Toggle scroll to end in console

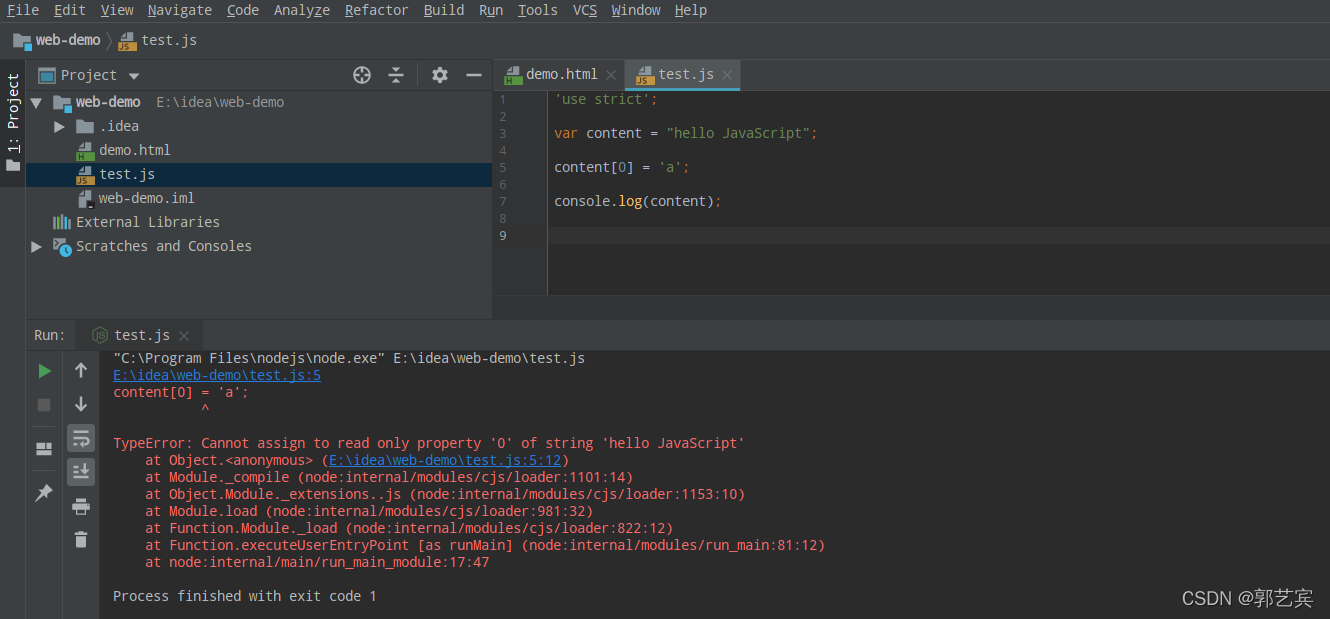pos(81,472)
